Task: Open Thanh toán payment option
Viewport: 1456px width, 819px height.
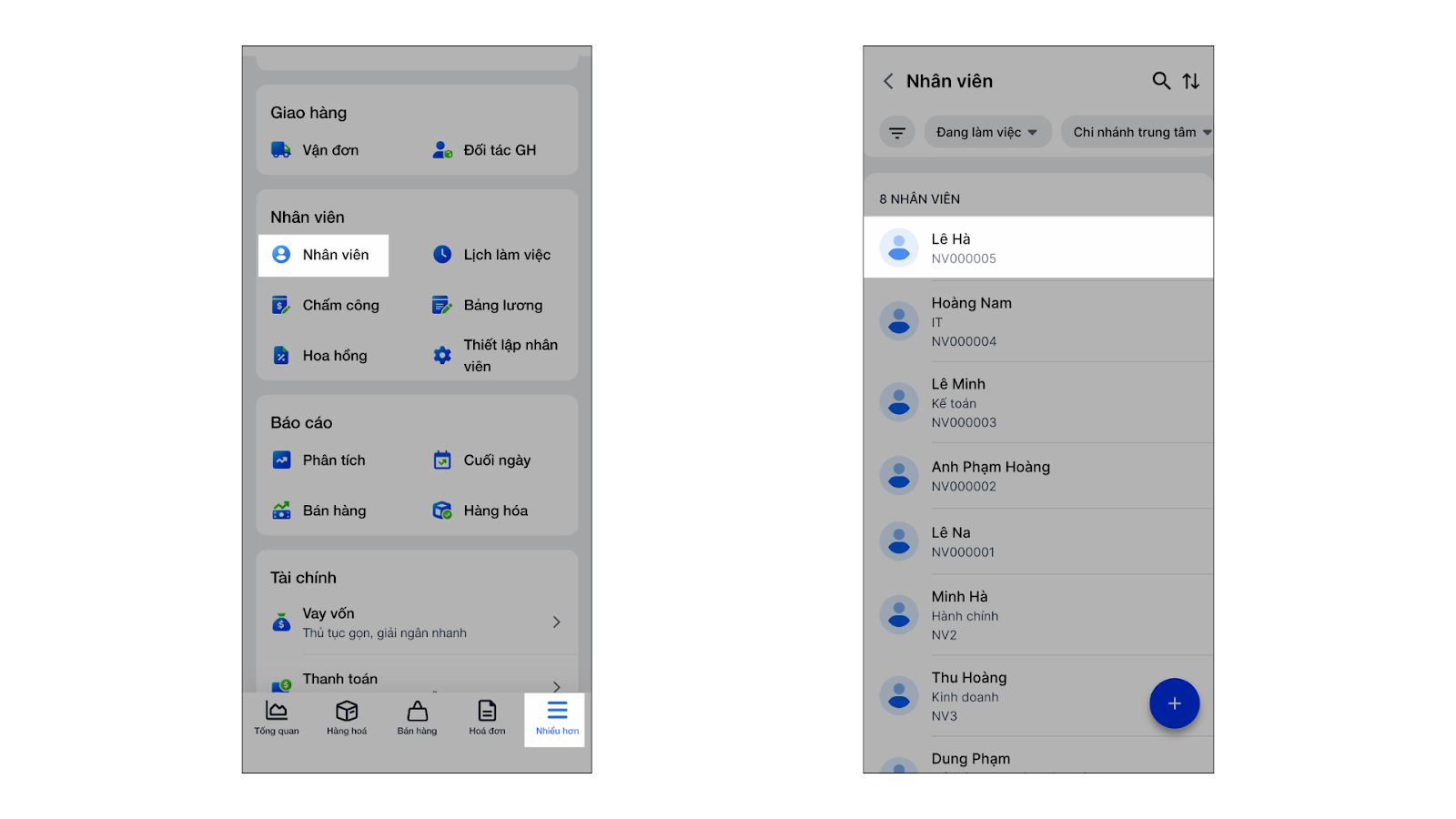Action: 417,680
